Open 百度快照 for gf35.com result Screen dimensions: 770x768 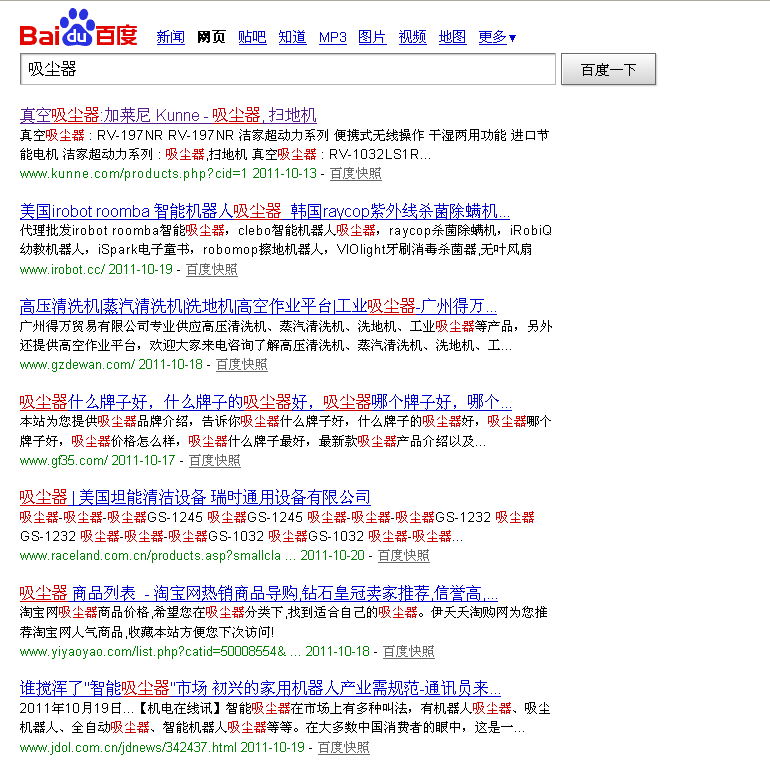point(215,460)
